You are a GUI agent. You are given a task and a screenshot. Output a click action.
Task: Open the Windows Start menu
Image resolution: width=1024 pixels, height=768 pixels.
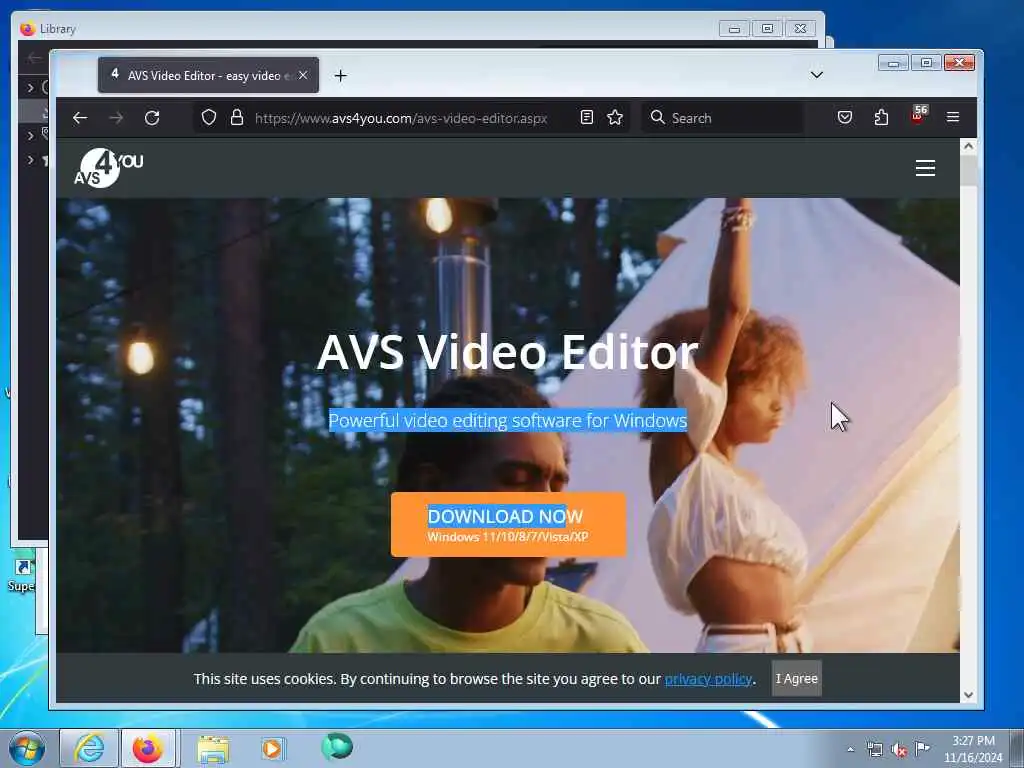click(x=26, y=748)
